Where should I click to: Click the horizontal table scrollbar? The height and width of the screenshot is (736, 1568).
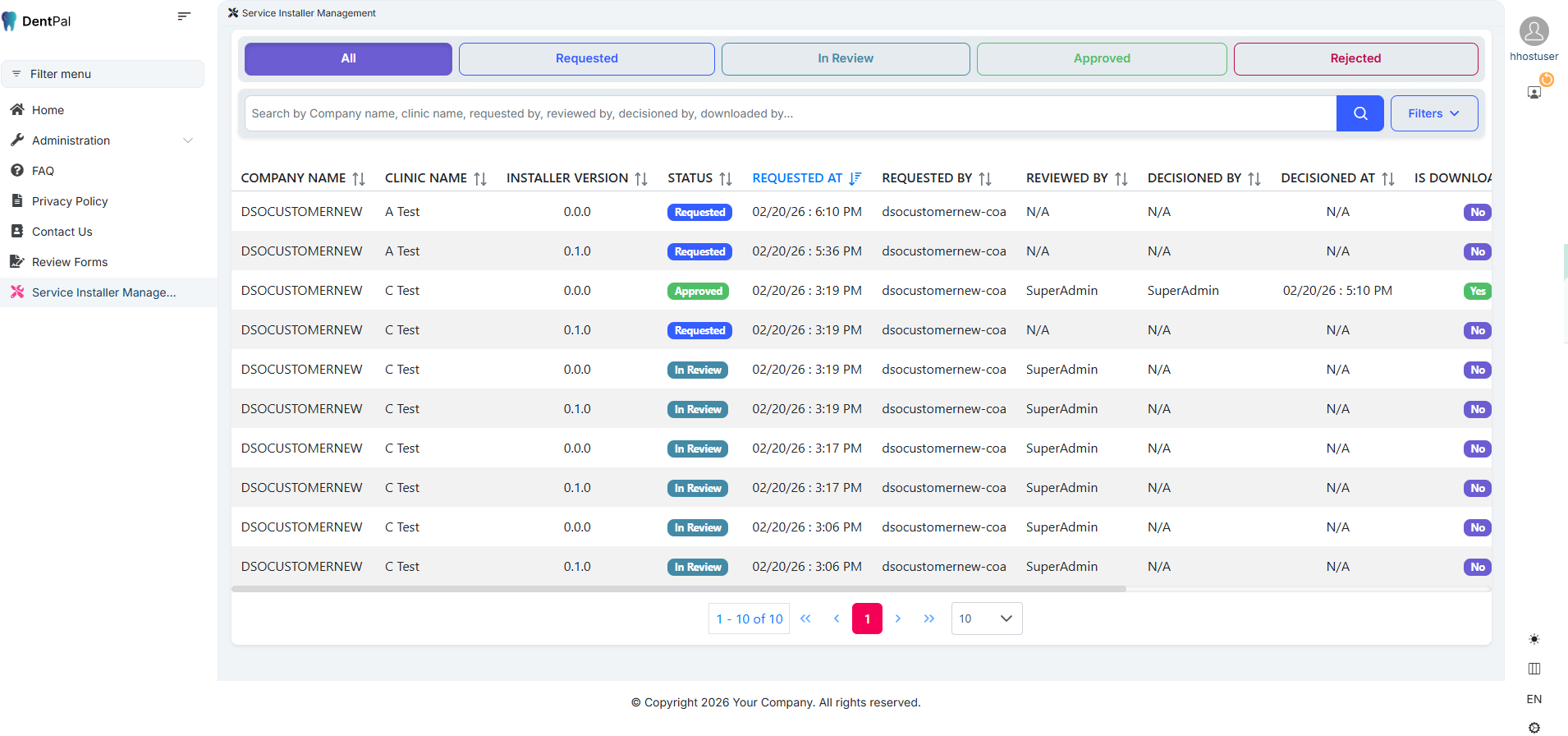click(x=678, y=589)
